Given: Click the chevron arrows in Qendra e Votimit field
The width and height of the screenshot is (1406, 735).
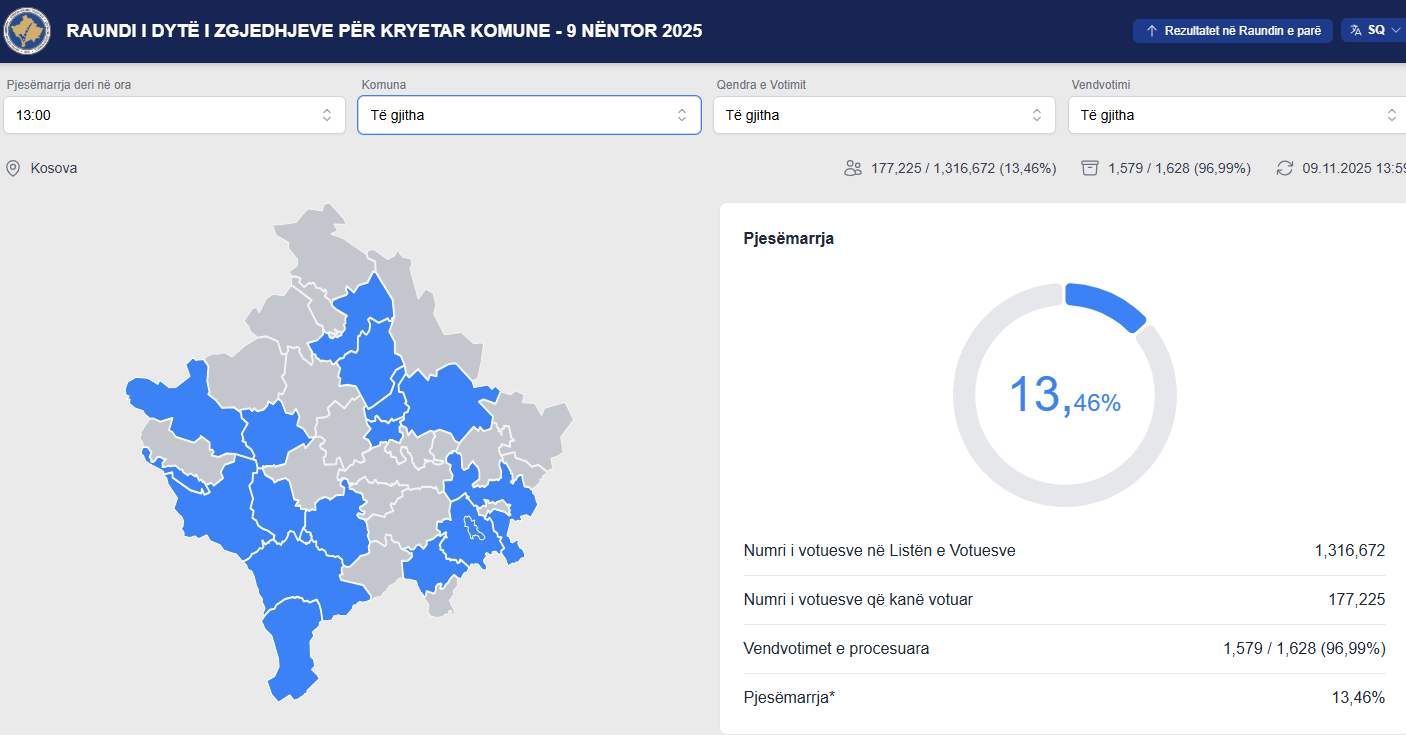Looking at the screenshot, I should [x=1037, y=115].
